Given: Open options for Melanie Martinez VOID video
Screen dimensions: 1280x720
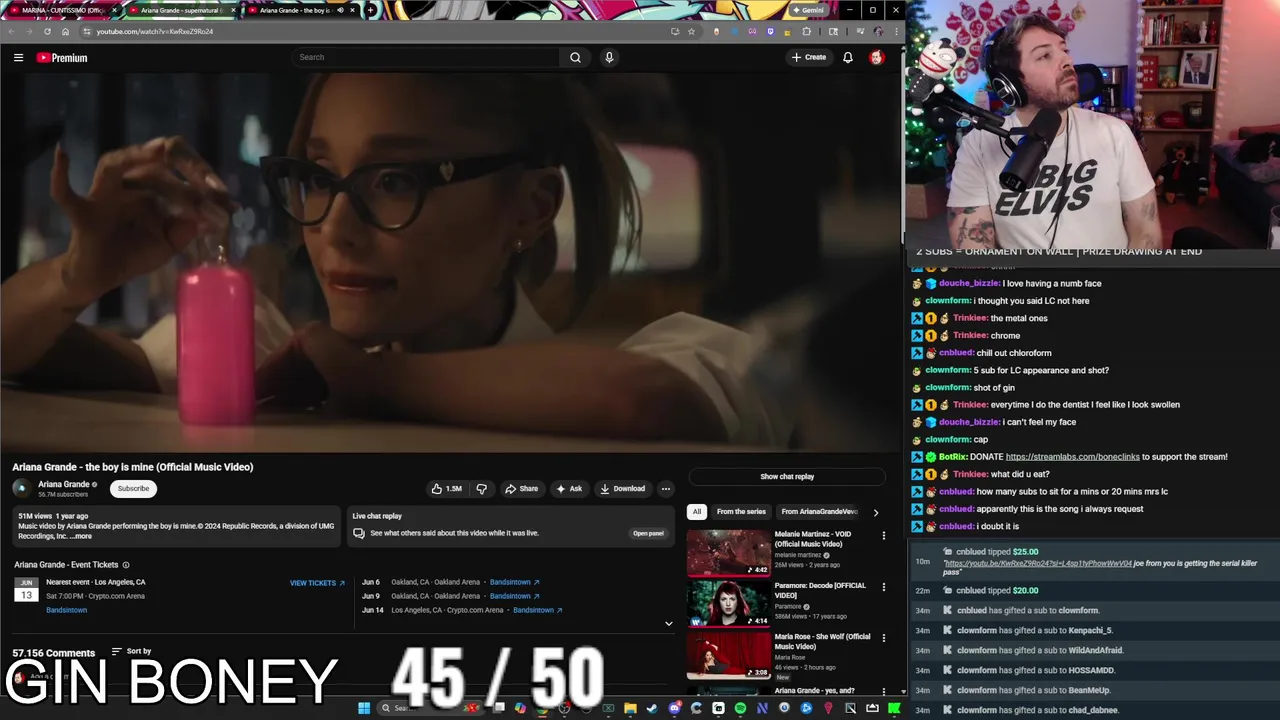Looking at the screenshot, I should [883, 535].
